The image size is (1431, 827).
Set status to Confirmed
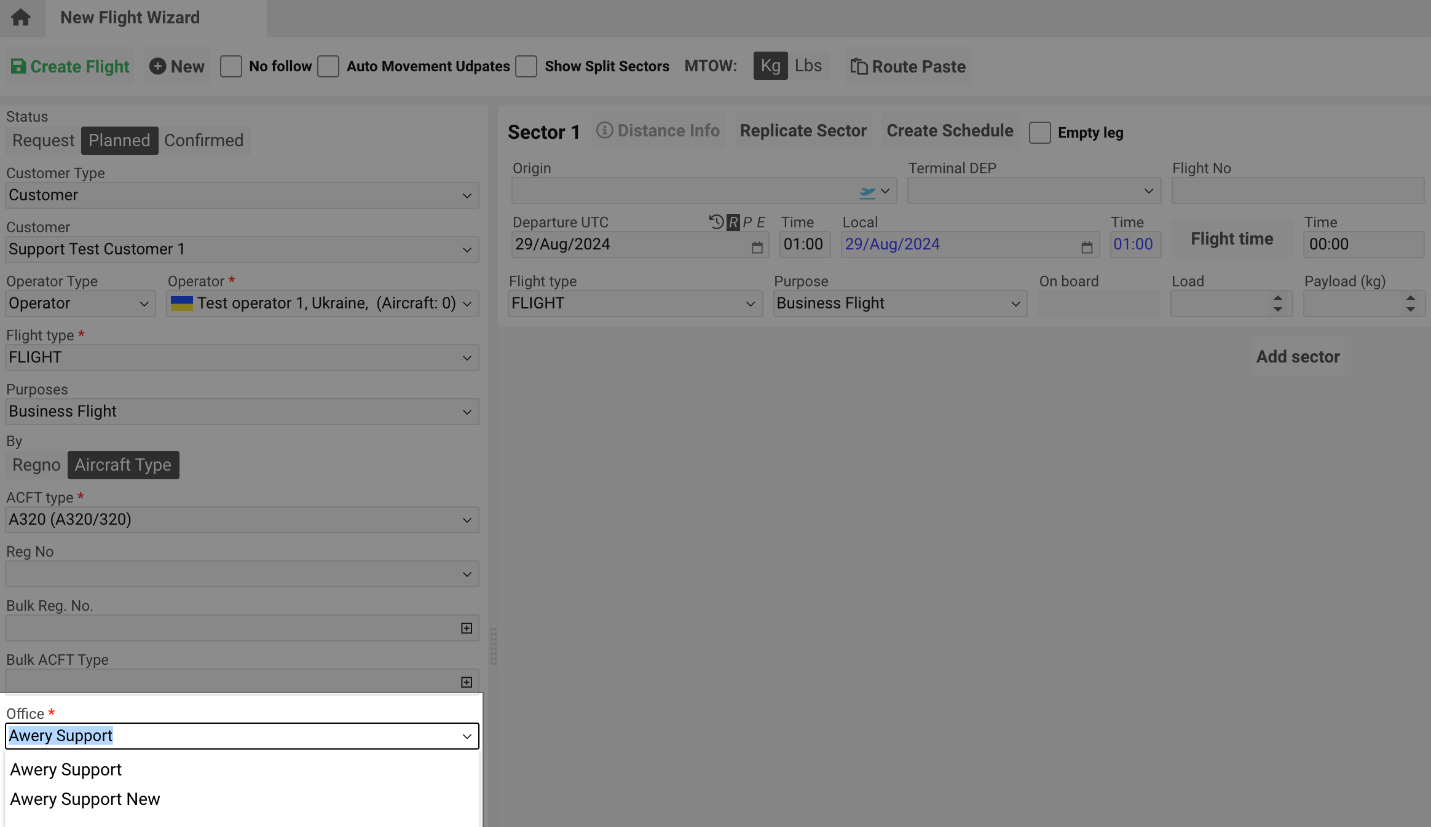click(204, 140)
